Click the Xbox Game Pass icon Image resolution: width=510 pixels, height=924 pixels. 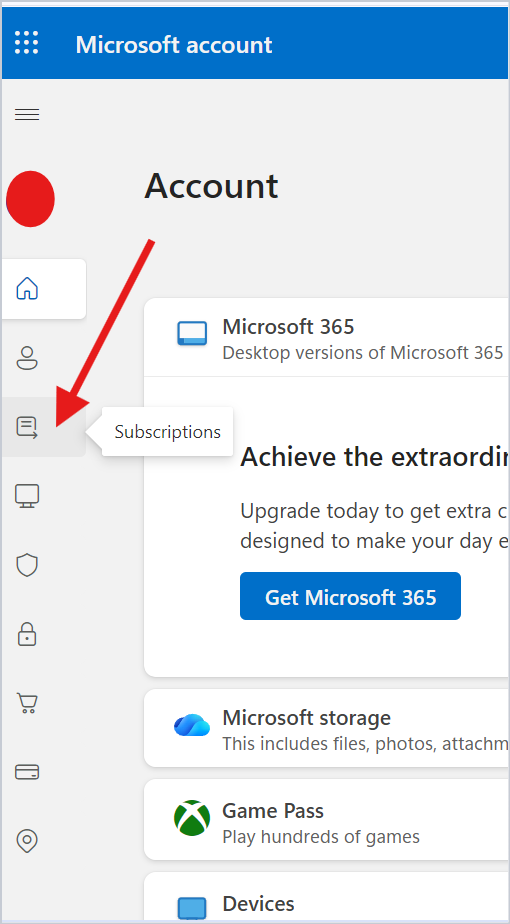(192, 817)
